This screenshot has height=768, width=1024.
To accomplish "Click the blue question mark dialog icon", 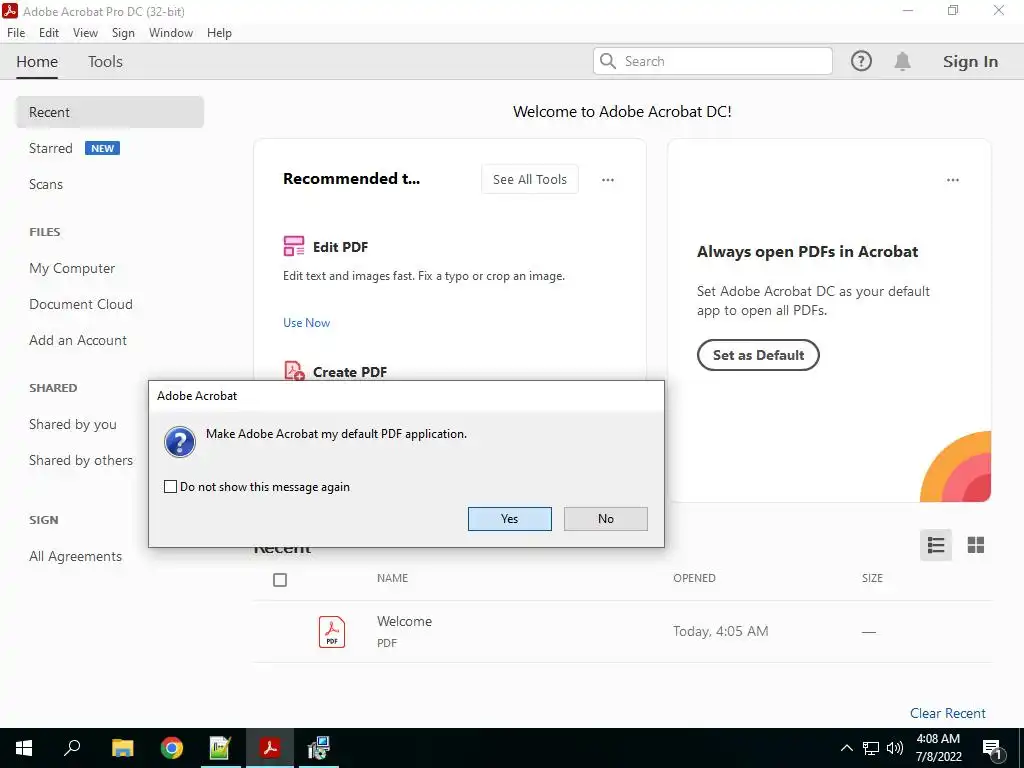I will tap(180, 442).
